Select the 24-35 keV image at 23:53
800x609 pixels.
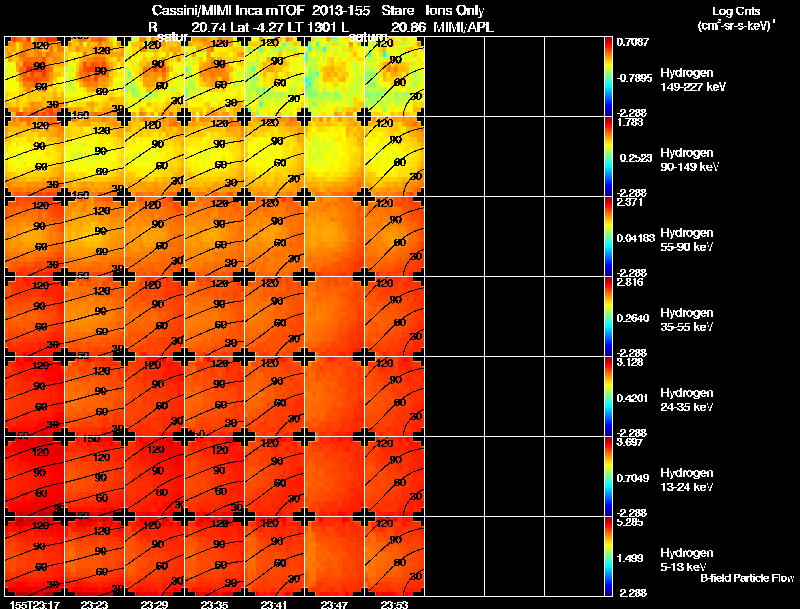pyautogui.click(x=394, y=397)
